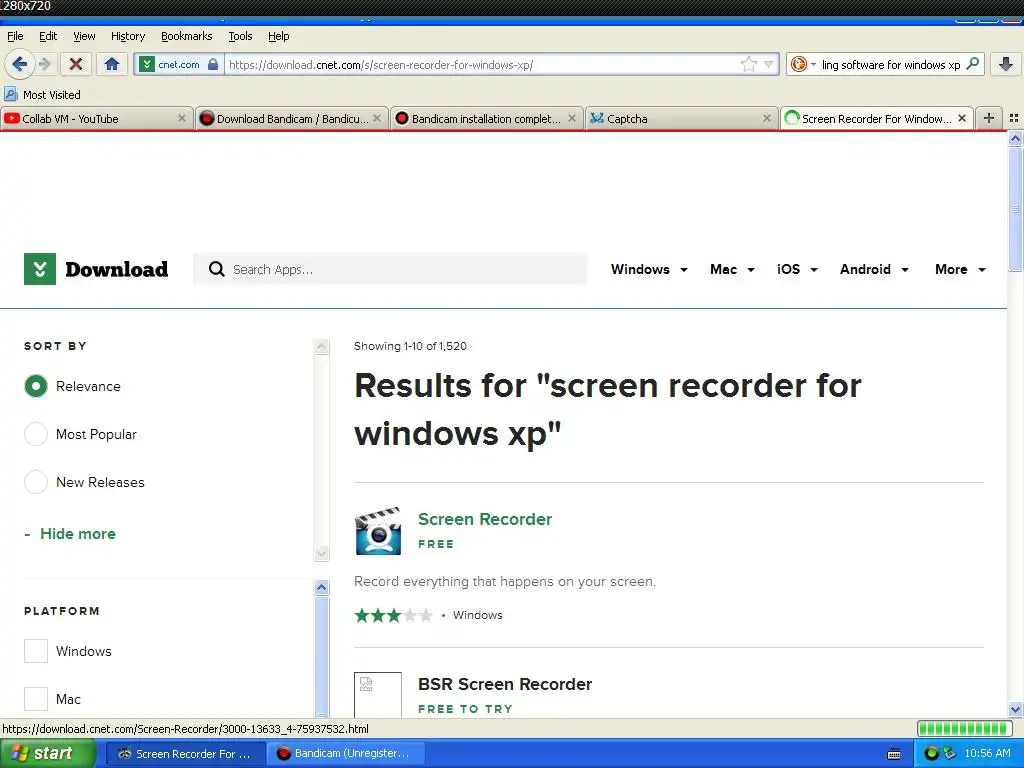The width and height of the screenshot is (1024, 768).
Task: Click the search magnifier in Search Apps box
Action: (x=216, y=269)
